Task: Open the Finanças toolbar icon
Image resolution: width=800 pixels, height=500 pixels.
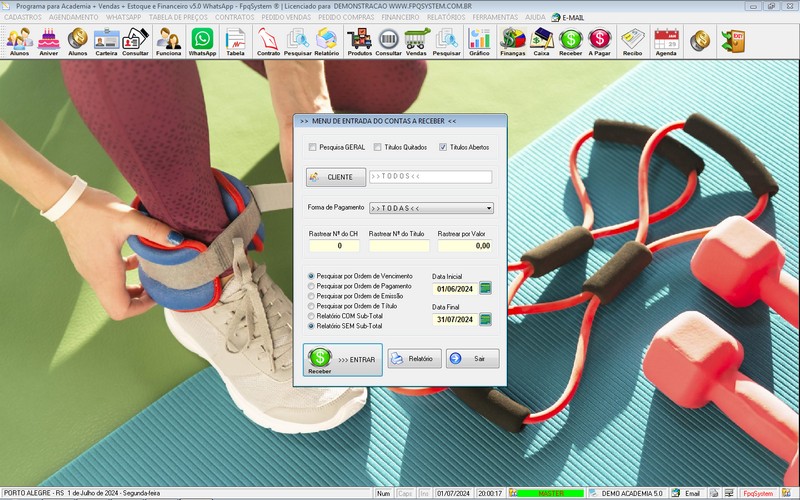Action: (512, 41)
